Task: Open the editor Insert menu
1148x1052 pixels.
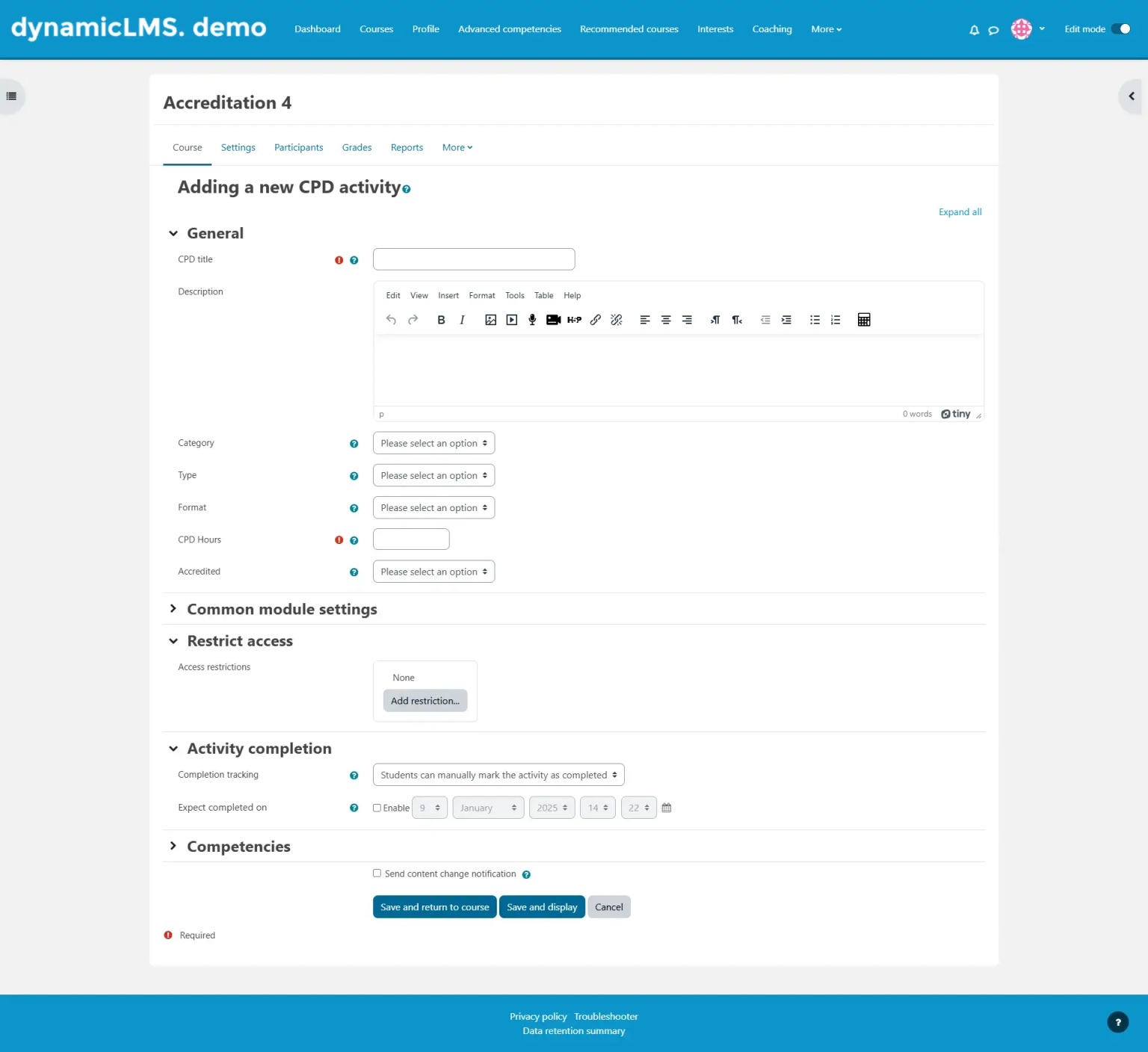Action: coord(448,295)
